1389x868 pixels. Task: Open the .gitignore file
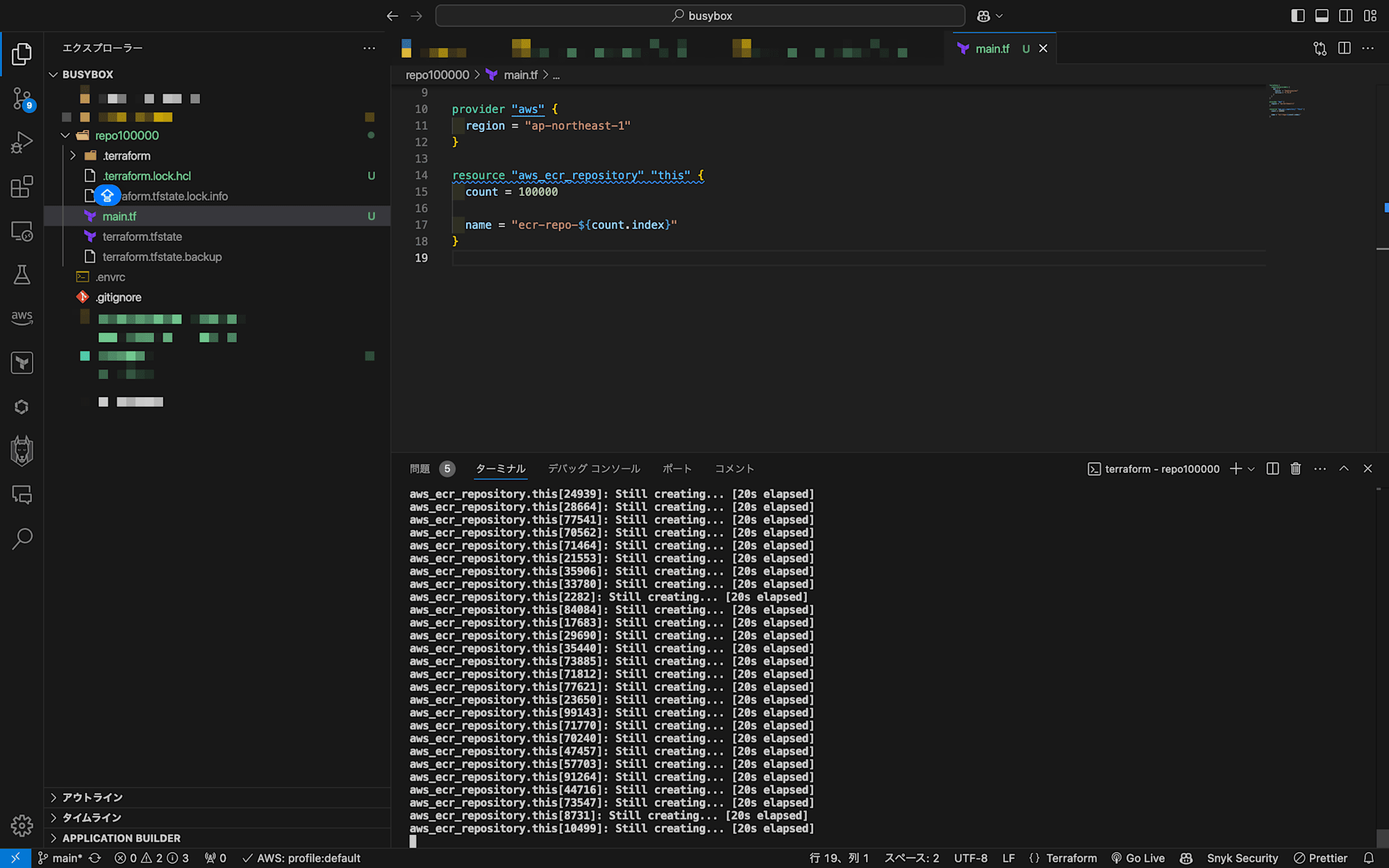click(217, 297)
